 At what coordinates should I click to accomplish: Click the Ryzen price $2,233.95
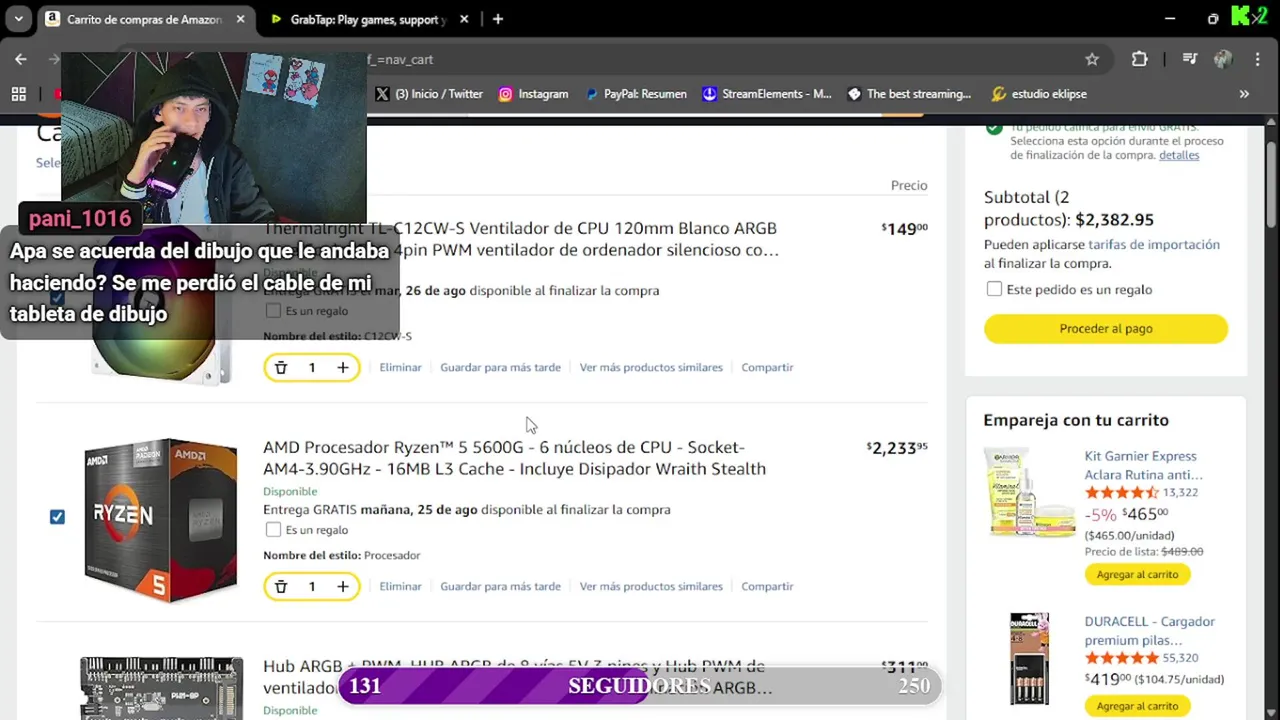tap(897, 448)
